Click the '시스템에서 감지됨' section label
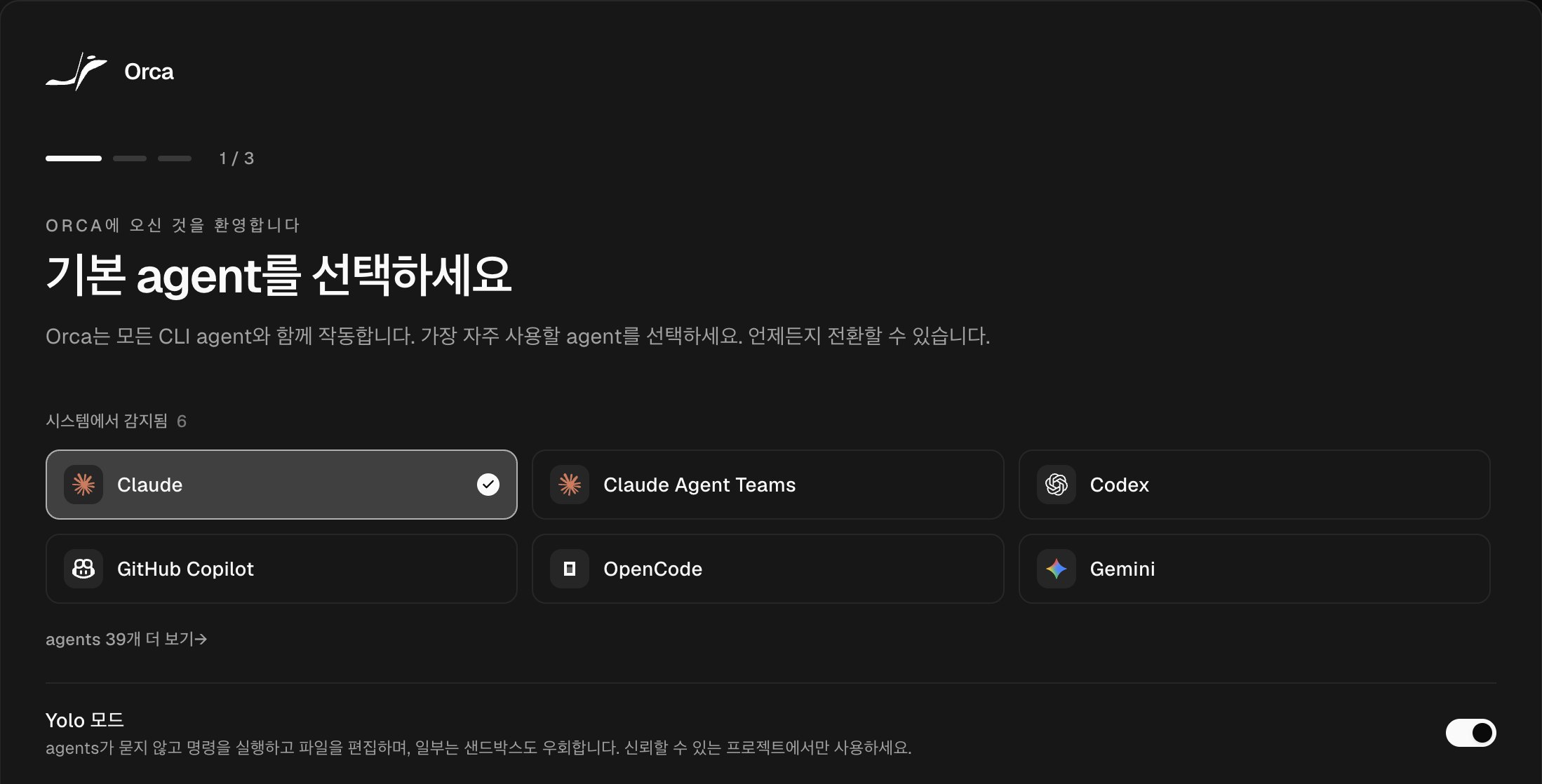This screenshot has width=1542, height=784. tap(107, 421)
